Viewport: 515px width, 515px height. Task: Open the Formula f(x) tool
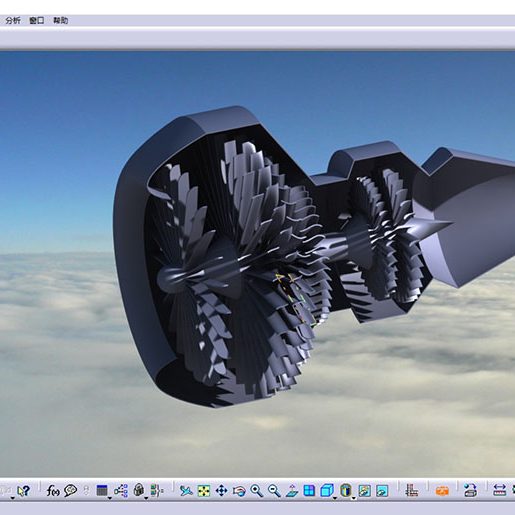53,490
